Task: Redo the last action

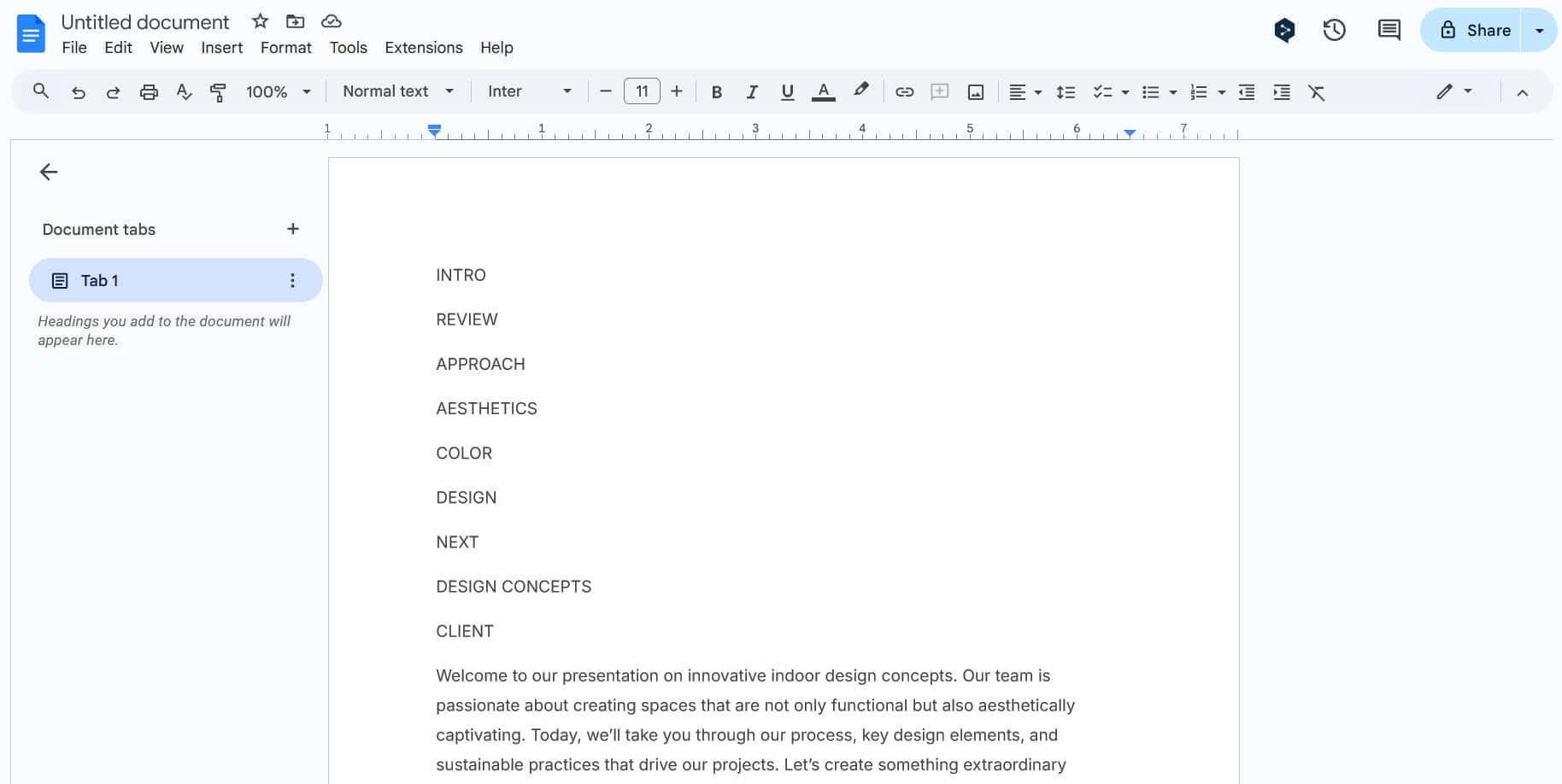Action: [x=113, y=91]
